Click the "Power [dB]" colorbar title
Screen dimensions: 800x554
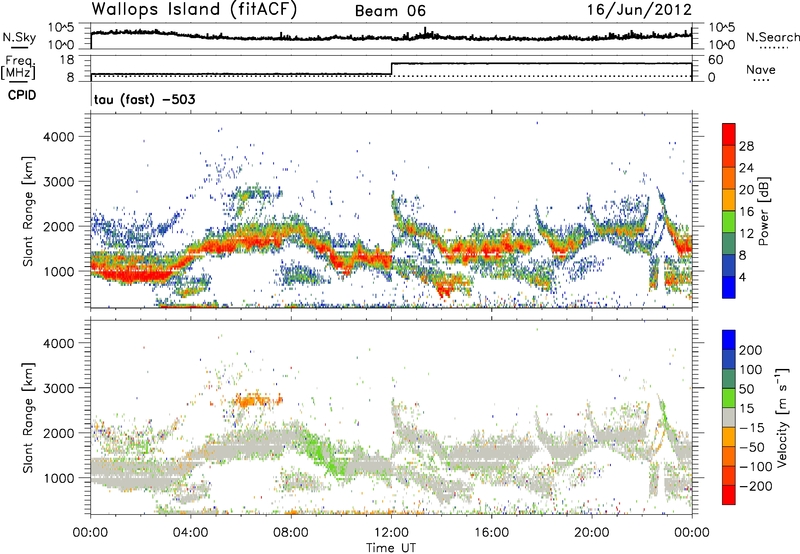pos(763,211)
